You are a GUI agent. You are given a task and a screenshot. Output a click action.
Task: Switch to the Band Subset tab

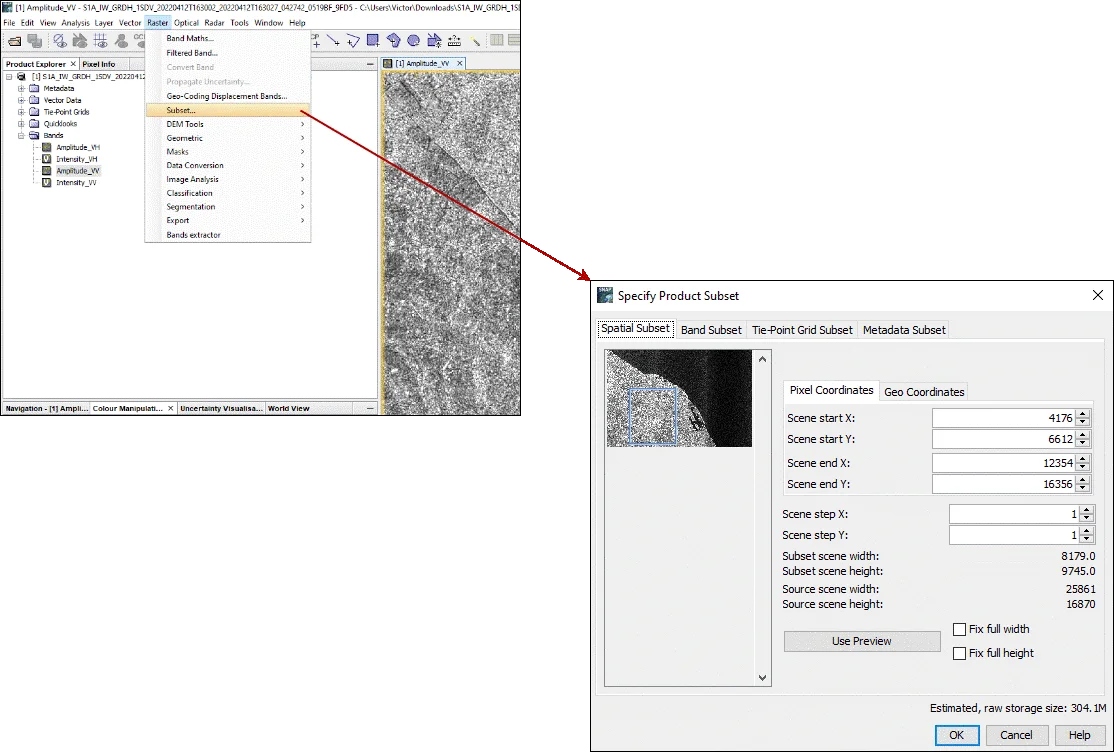click(x=711, y=330)
